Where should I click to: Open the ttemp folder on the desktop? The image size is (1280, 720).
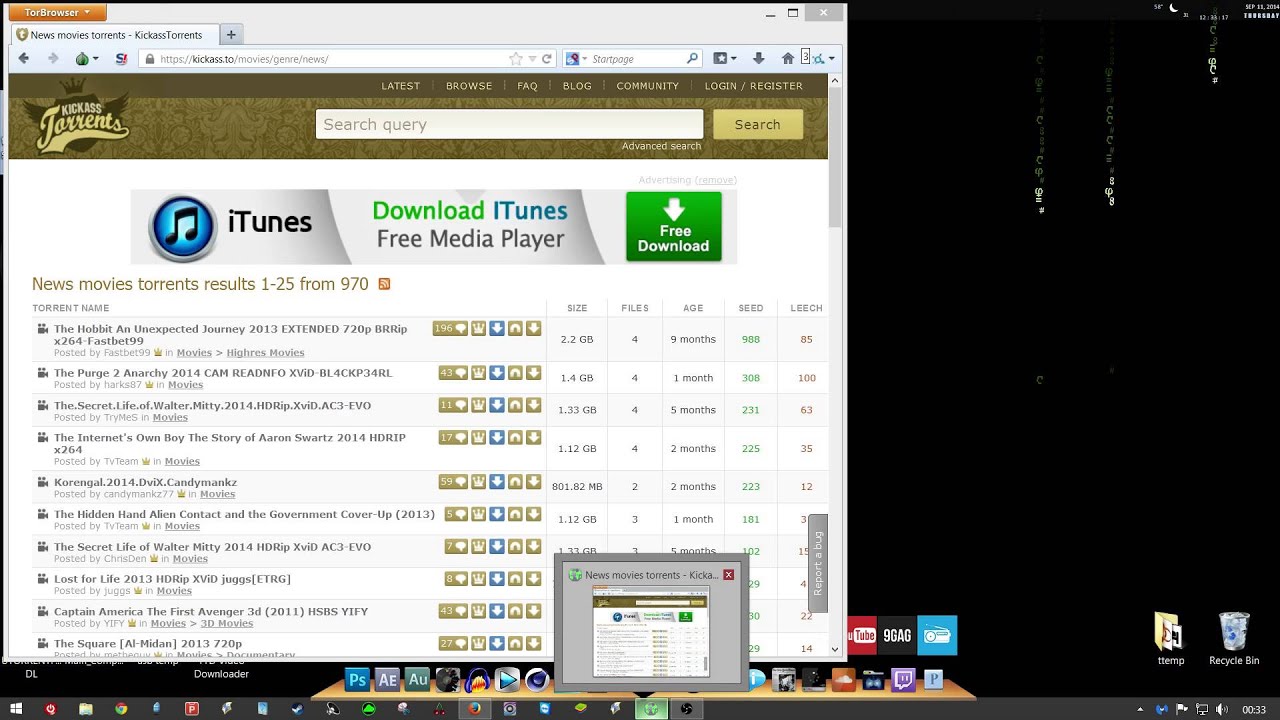click(x=1170, y=640)
